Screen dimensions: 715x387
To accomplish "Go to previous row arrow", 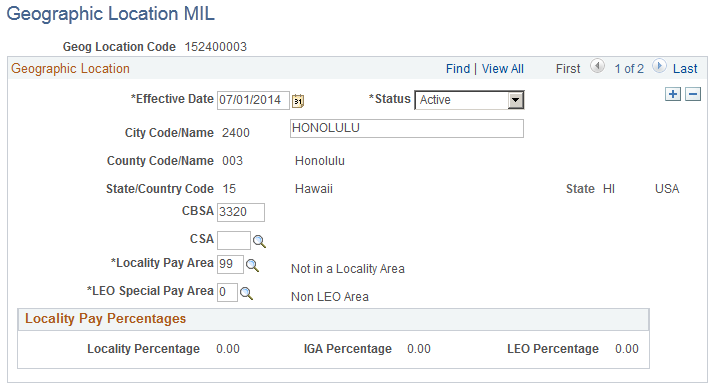I will click(x=597, y=67).
